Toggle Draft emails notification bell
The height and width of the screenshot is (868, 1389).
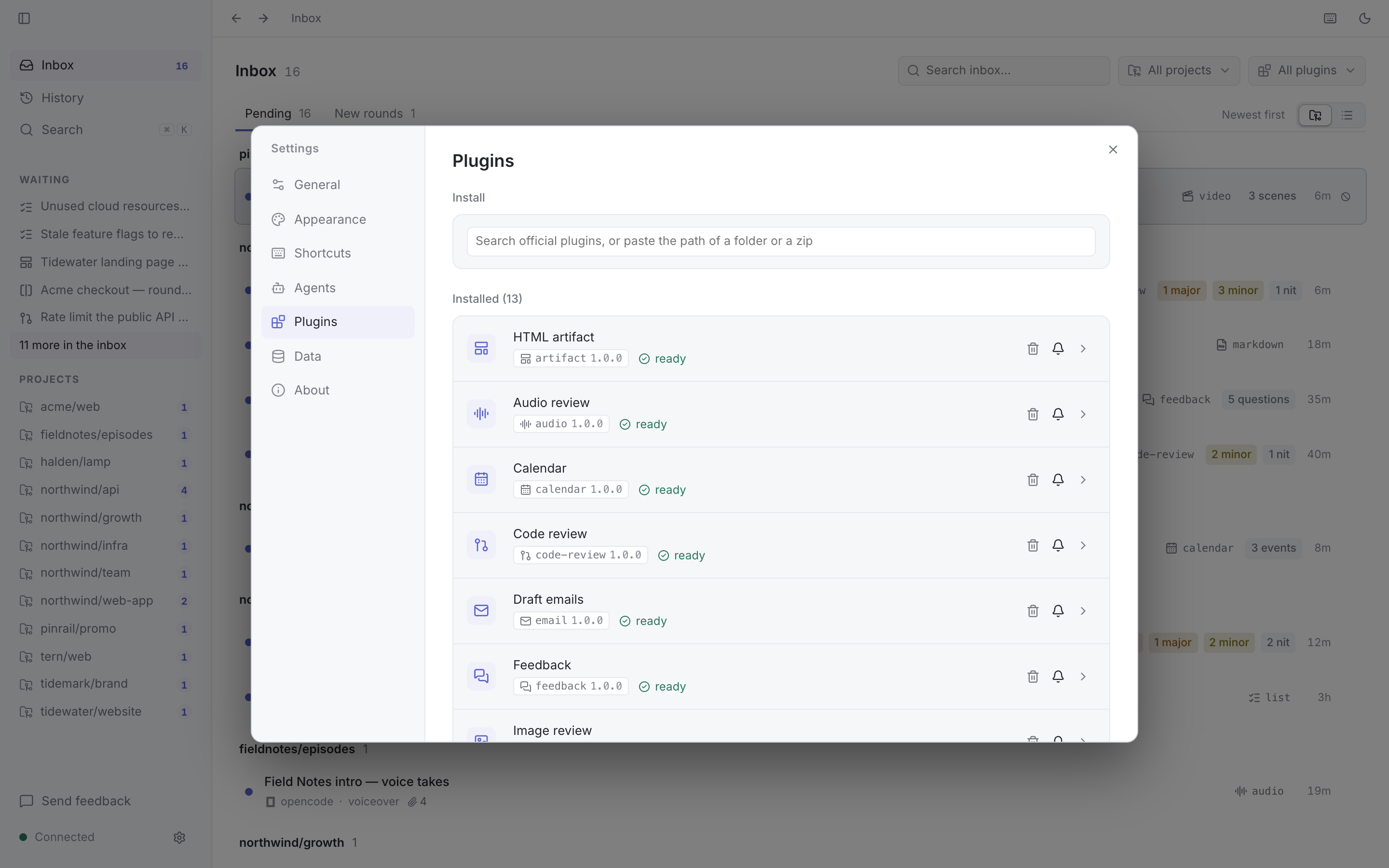tap(1058, 611)
